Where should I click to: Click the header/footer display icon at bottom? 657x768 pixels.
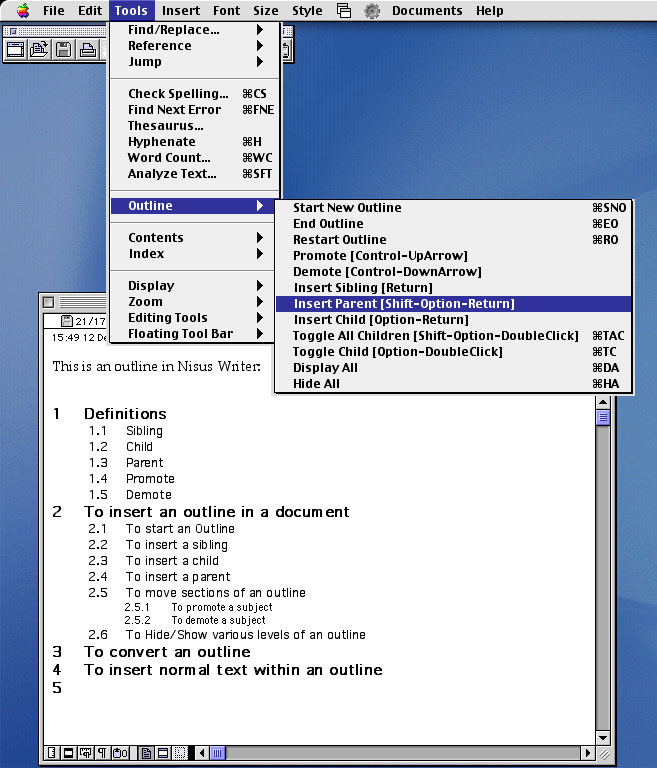(68, 753)
